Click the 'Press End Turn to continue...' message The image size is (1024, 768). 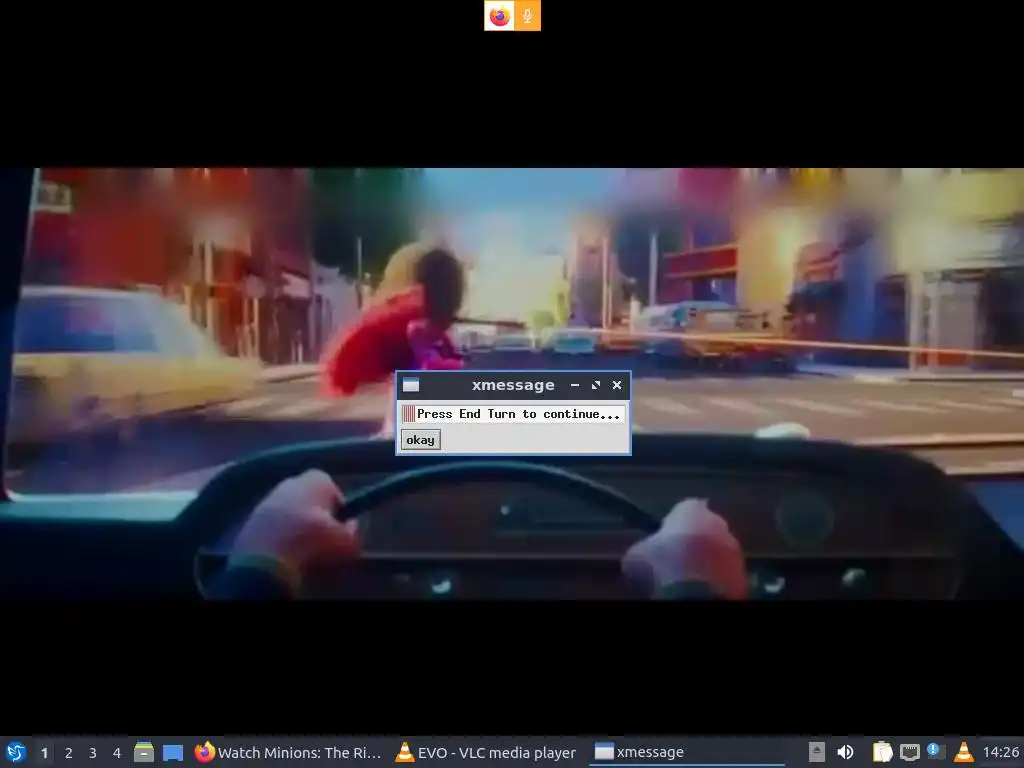pos(519,414)
